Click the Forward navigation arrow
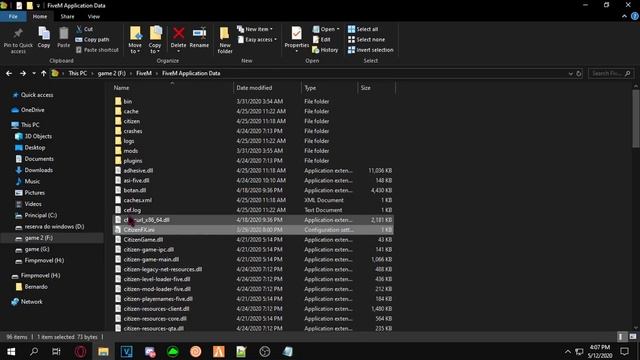Viewport: 640px width, 360px height. [23, 73]
